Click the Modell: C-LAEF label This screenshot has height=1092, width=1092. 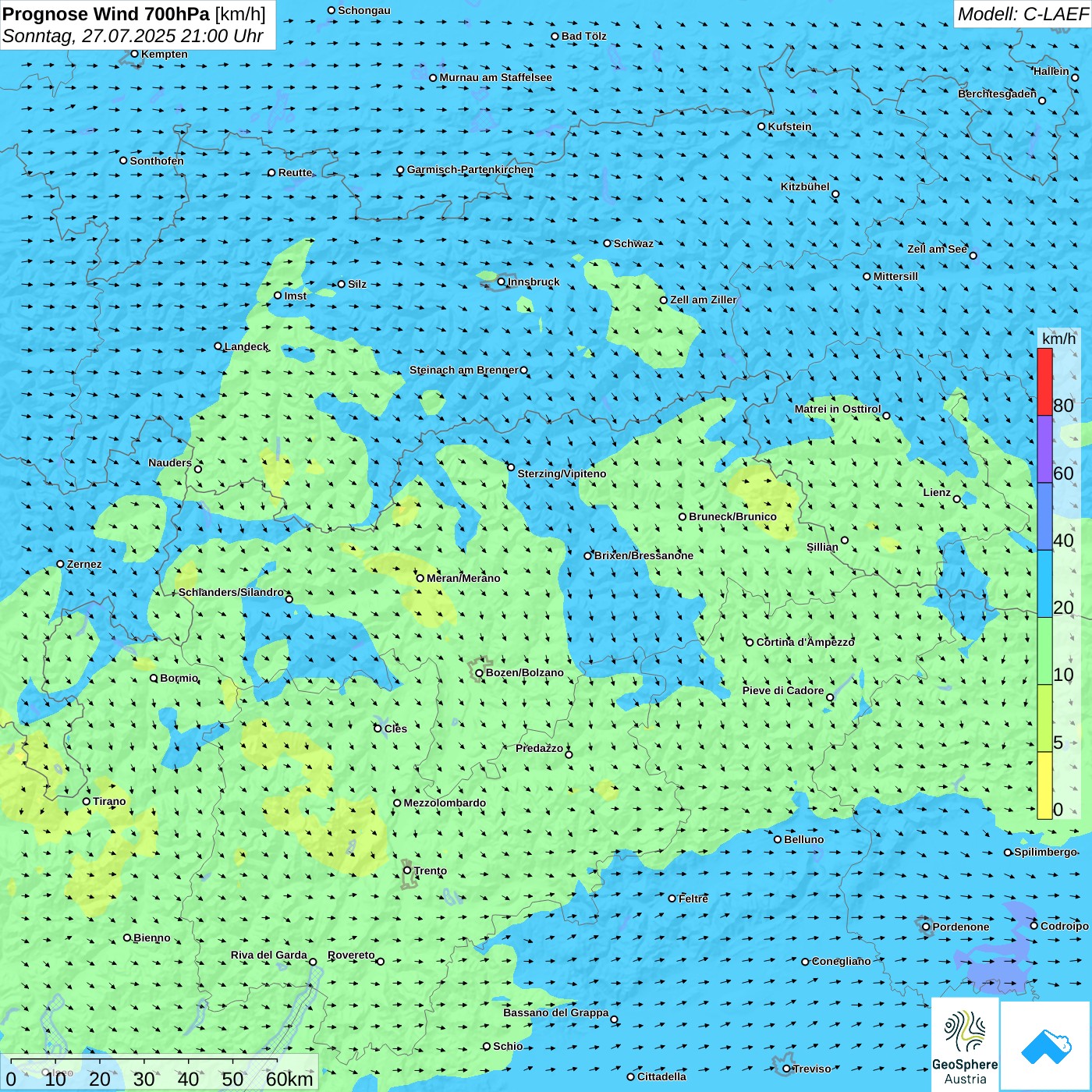pyautogui.click(x=1022, y=14)
